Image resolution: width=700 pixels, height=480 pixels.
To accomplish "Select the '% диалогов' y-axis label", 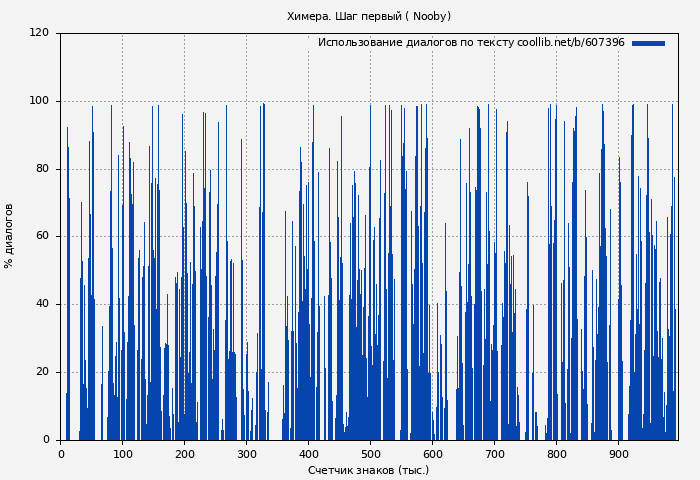I will coord(9,236).
